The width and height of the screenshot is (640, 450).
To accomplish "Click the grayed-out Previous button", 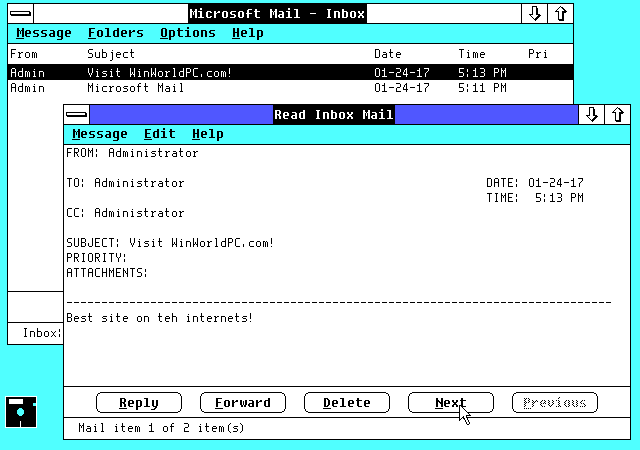I will [x=555, y=403].
